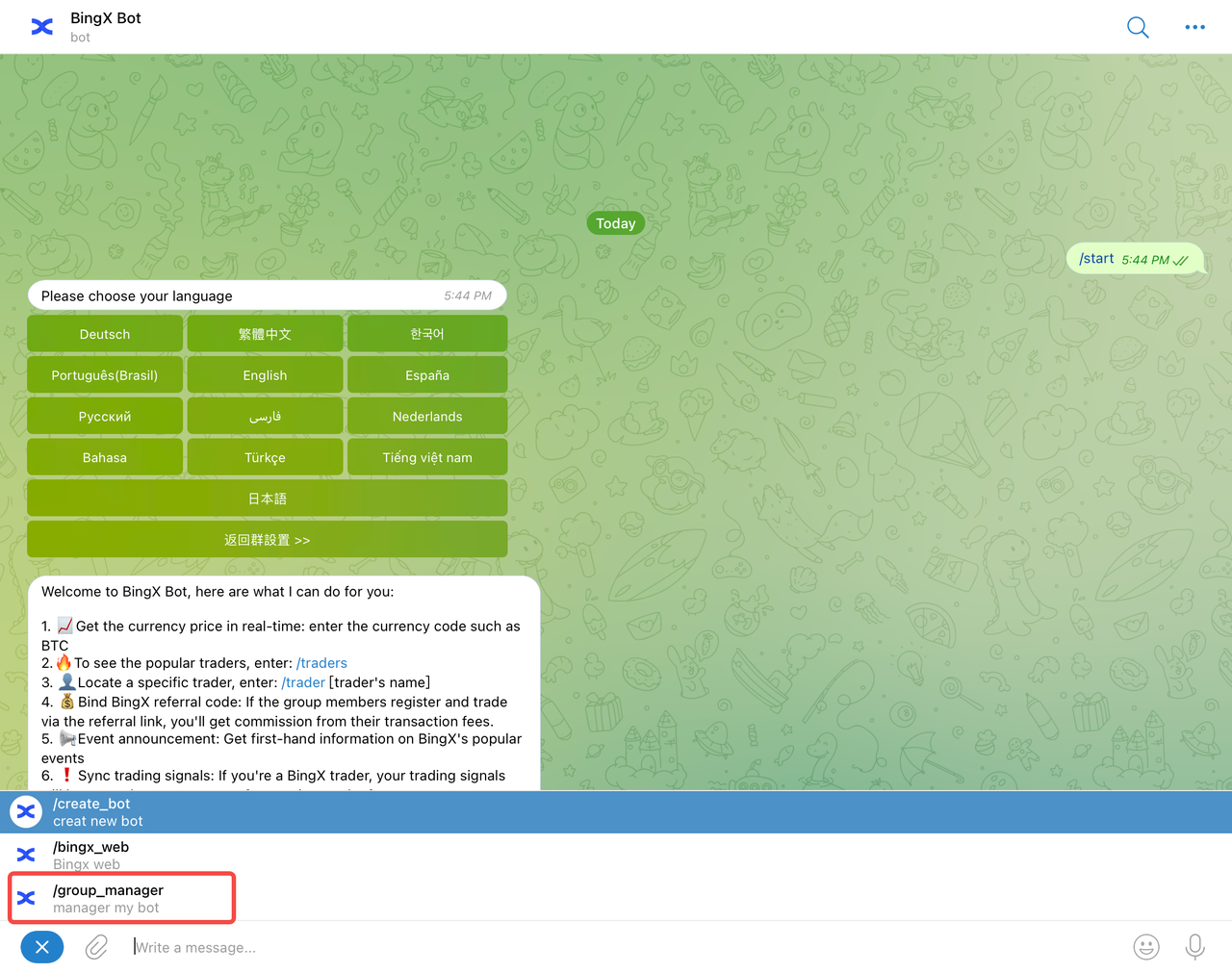This screenshot has height=973, width=1232.
Task: Pick the Русский language option
Action: [x=105, y=417]
